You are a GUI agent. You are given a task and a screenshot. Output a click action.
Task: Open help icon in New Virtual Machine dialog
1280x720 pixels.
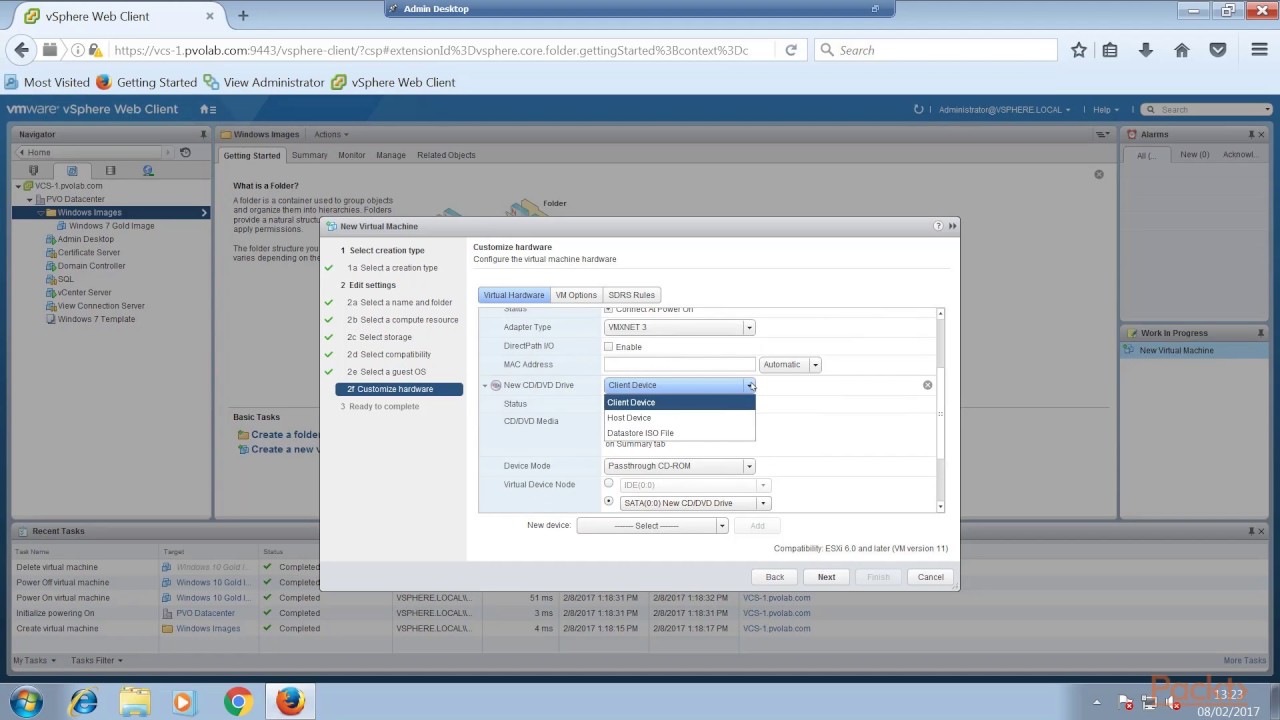coord(938,226)
